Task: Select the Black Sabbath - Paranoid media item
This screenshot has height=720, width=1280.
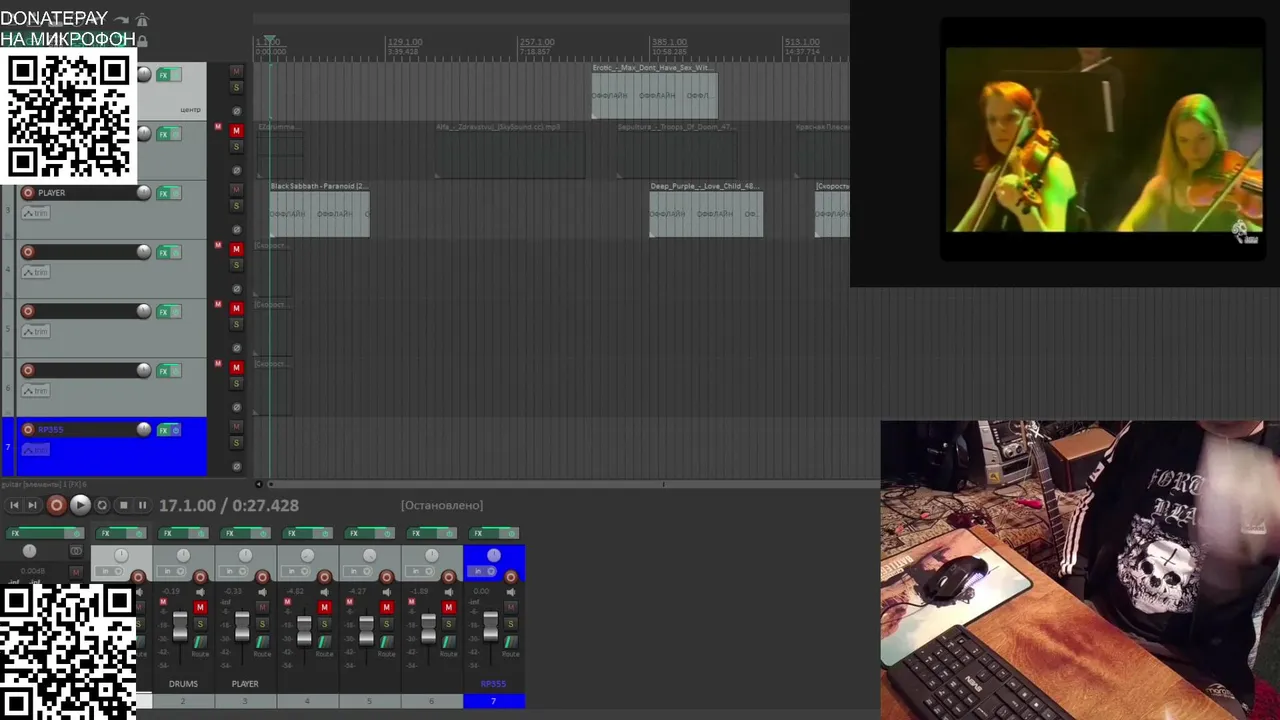Action: click(319, 209)
